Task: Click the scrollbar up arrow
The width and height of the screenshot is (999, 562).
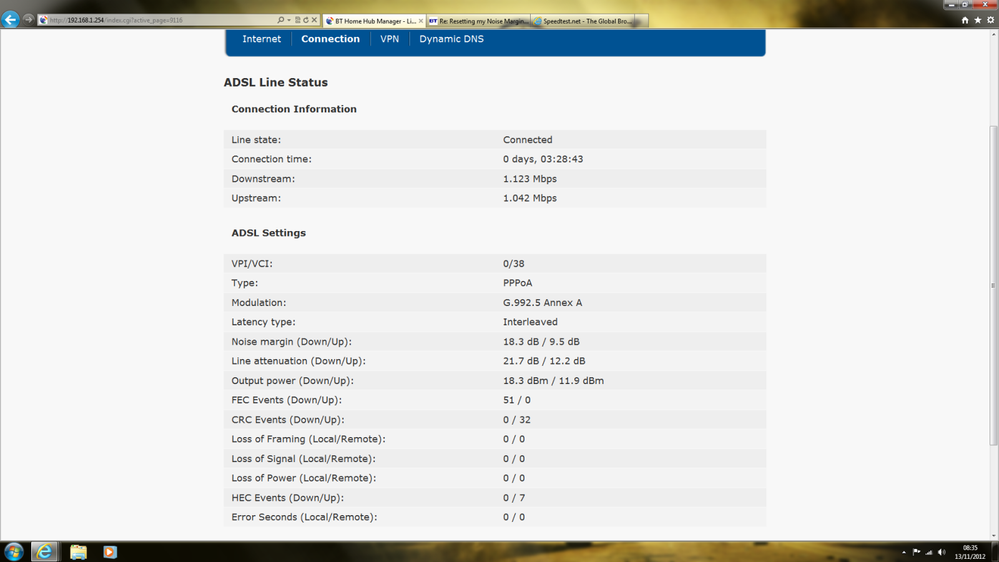Action: click(x=993, y=35)
